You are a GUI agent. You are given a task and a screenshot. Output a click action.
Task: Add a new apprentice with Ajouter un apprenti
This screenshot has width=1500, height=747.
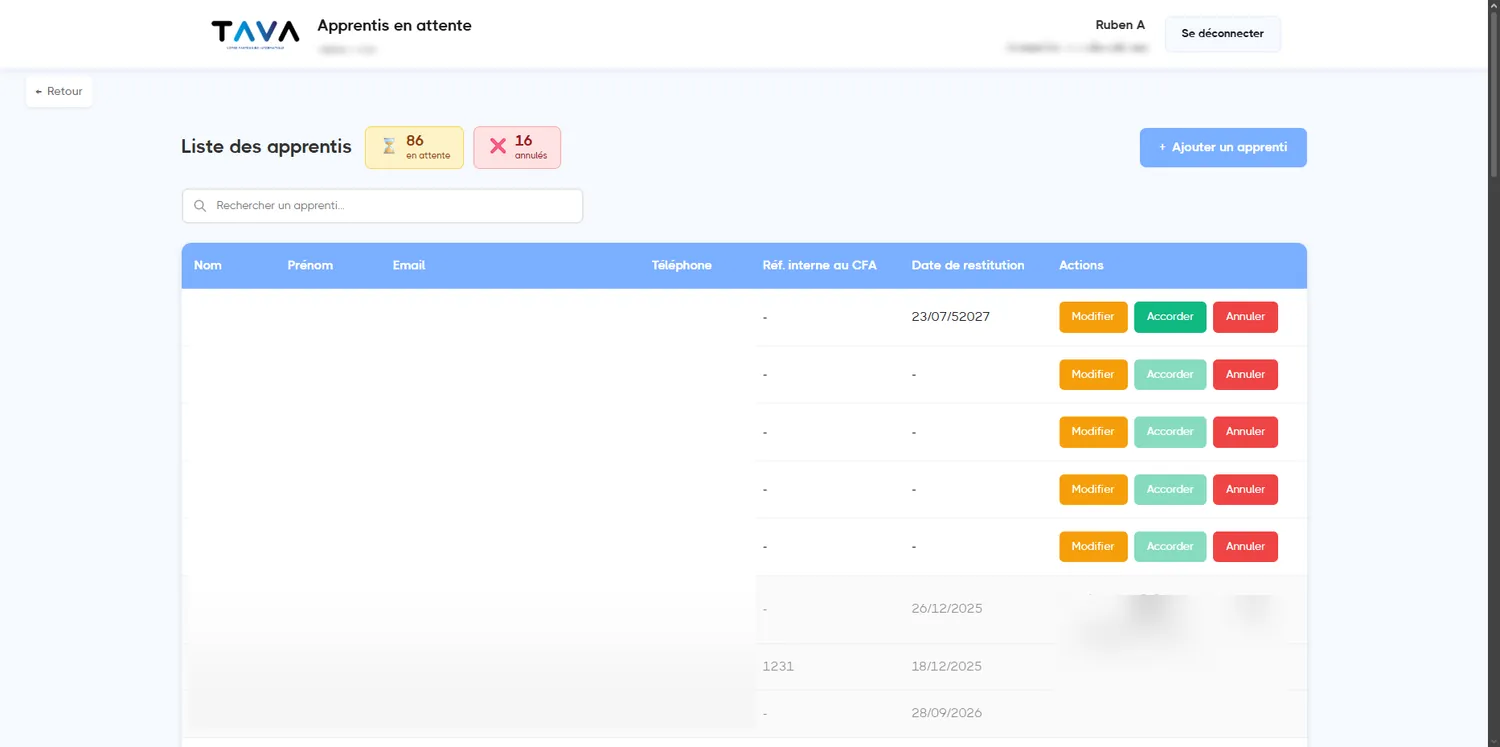(x=1223, y=147)
